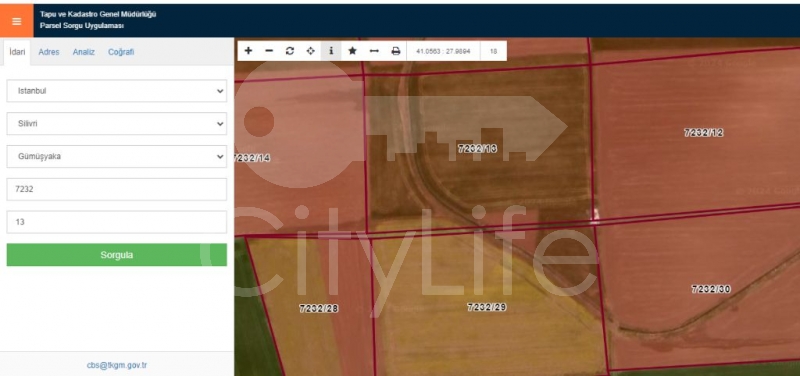Click the star favorites icon
Image resolution: width=800 pixels, height=376 pixels.
(x=352, y=51)
